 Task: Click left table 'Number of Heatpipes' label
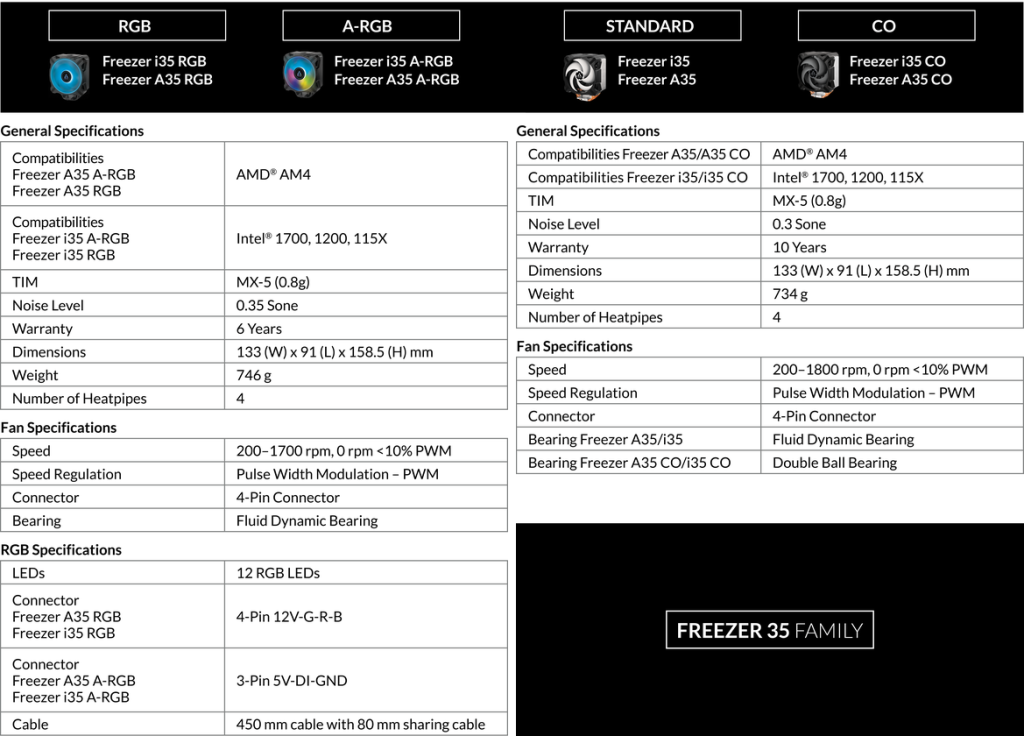(x=79, y=398)
